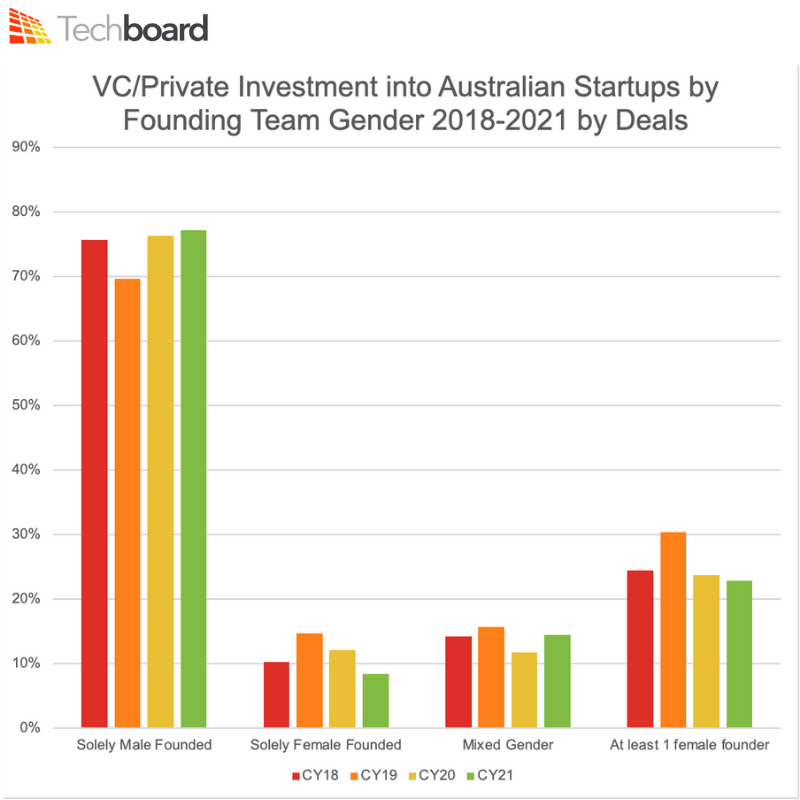Screen dimensions: 800x800
Task: Select the orange CY19 At least 1 female founder bar
Action: (x=673, y=630)
